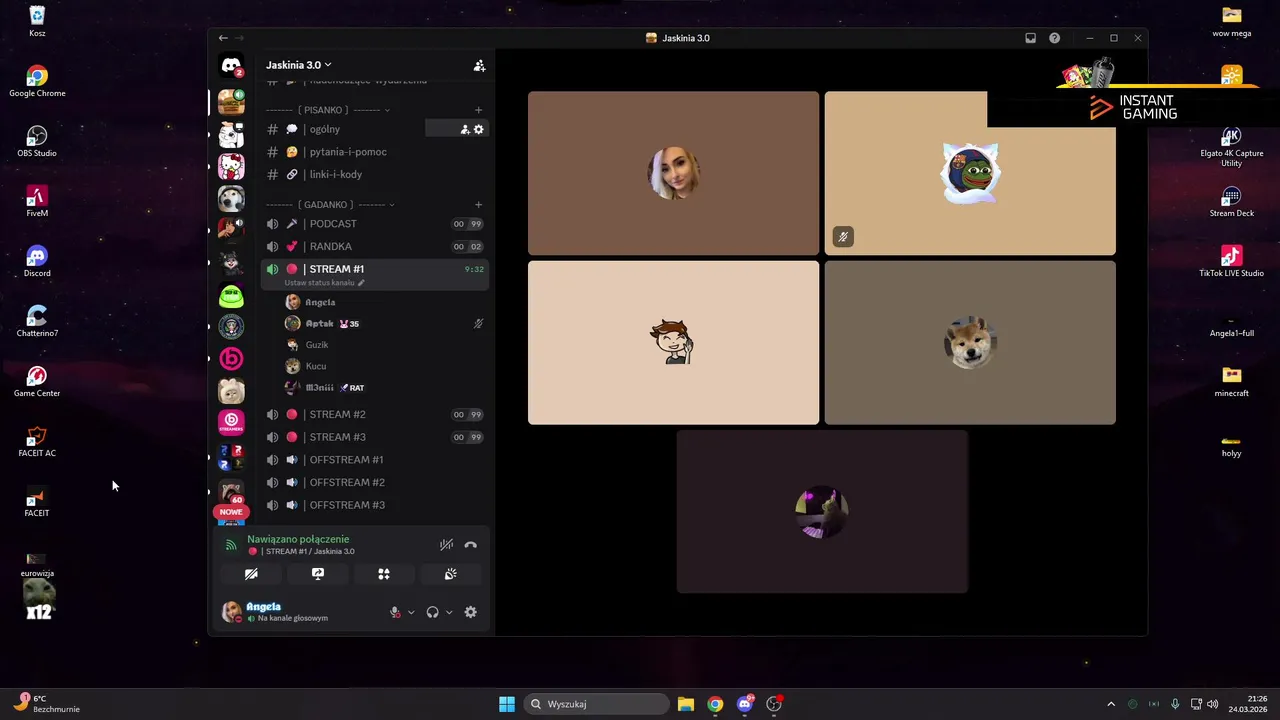Go back with the title bar arrow

tap(223, 38)
